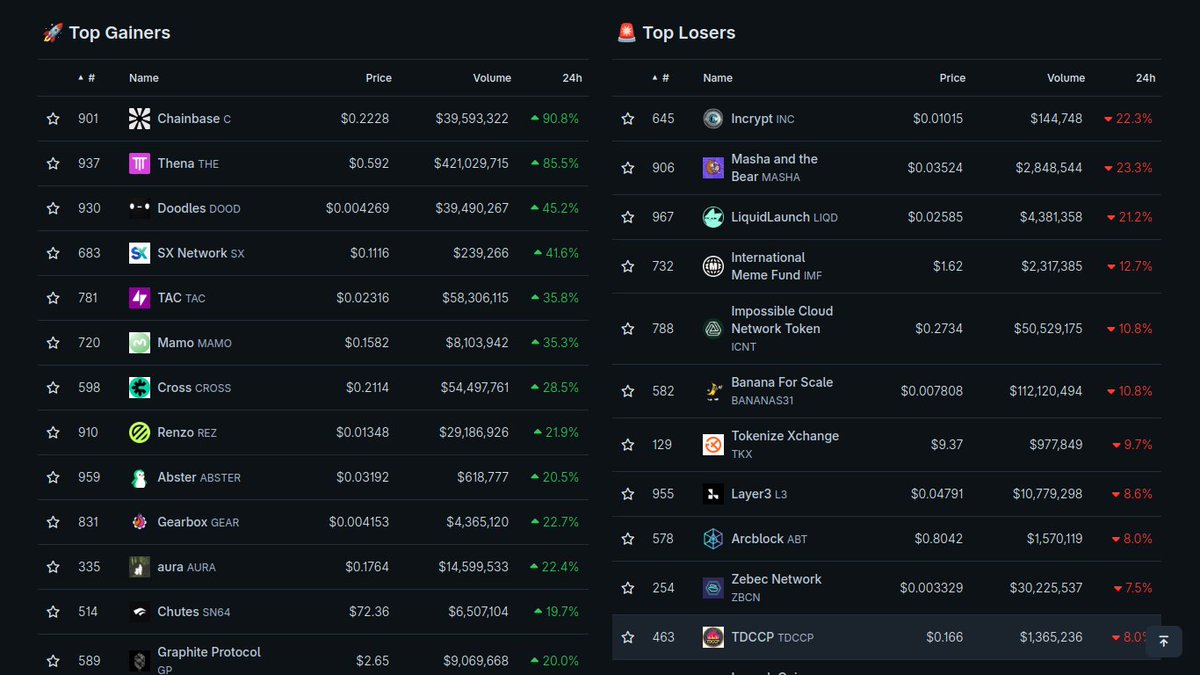The image size is (1200, 675).
Task: Click Tokenize Xchange price $9.37
Action: pyautogui.click(x=946, y=445)
